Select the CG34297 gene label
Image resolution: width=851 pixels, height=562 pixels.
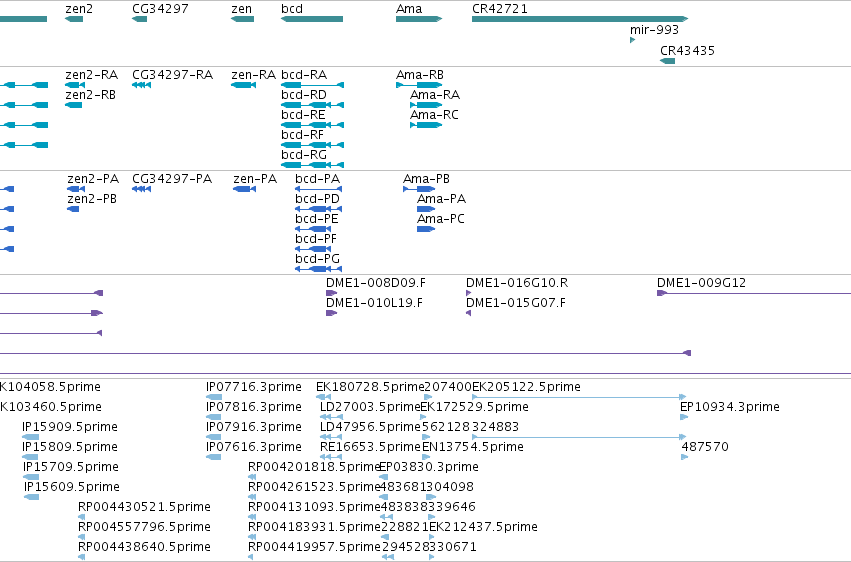click(160, 9)
